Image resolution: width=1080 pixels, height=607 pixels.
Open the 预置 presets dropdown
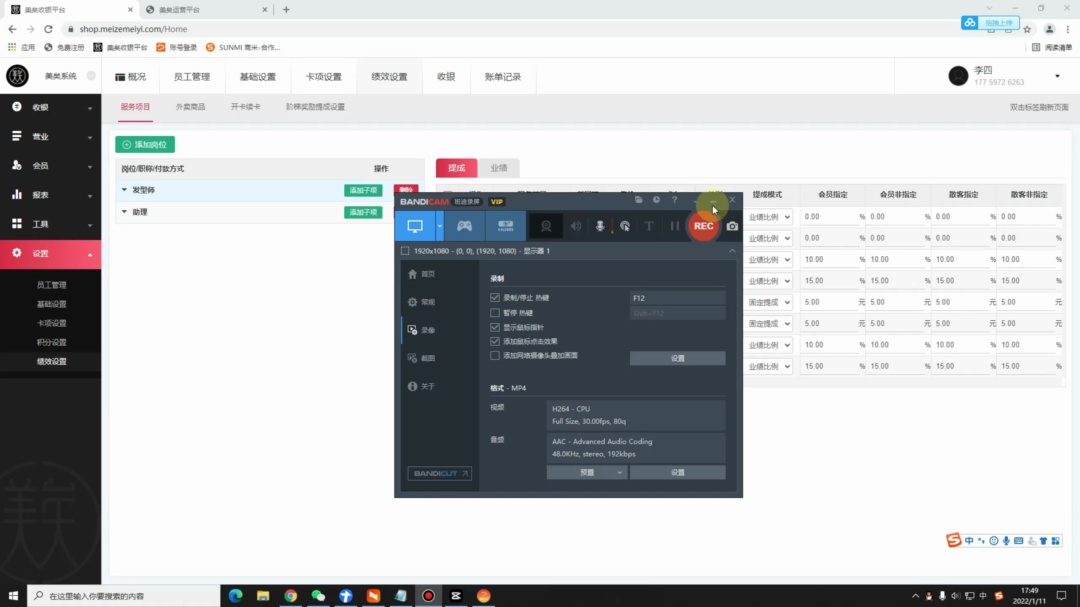tap(587, 473)
